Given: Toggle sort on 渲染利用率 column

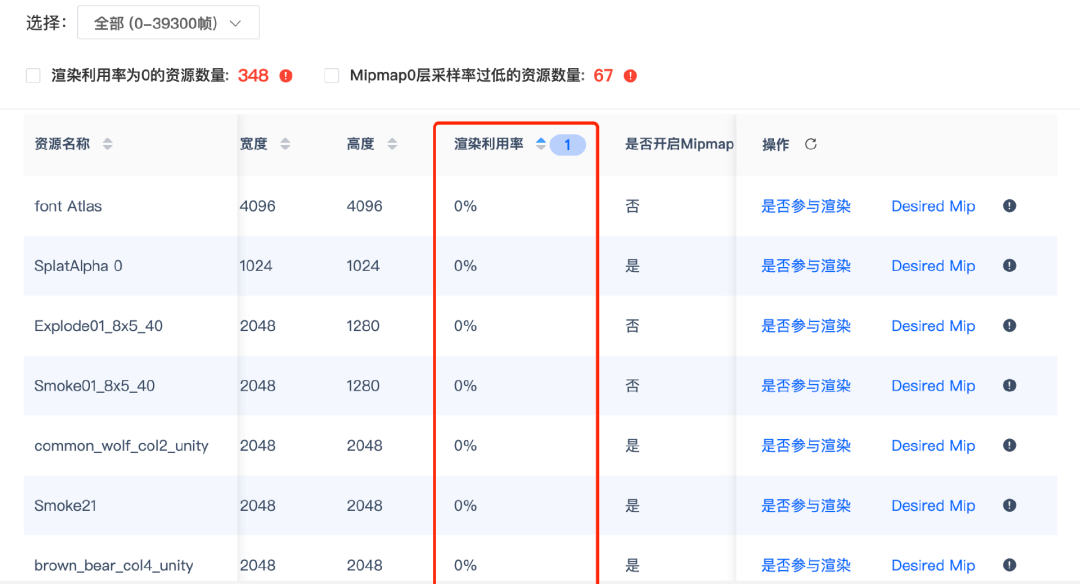Looking at the screenshot, I should [541, 143].
